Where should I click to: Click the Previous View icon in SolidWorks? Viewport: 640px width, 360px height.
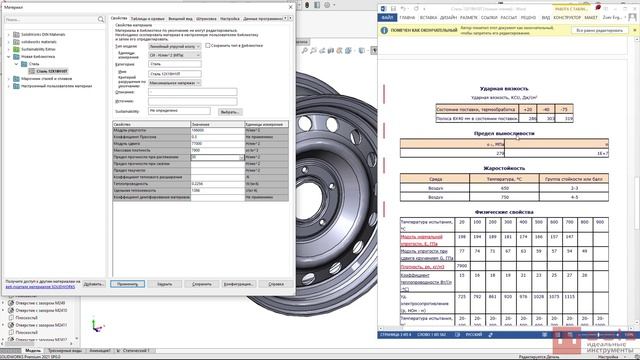322,51
